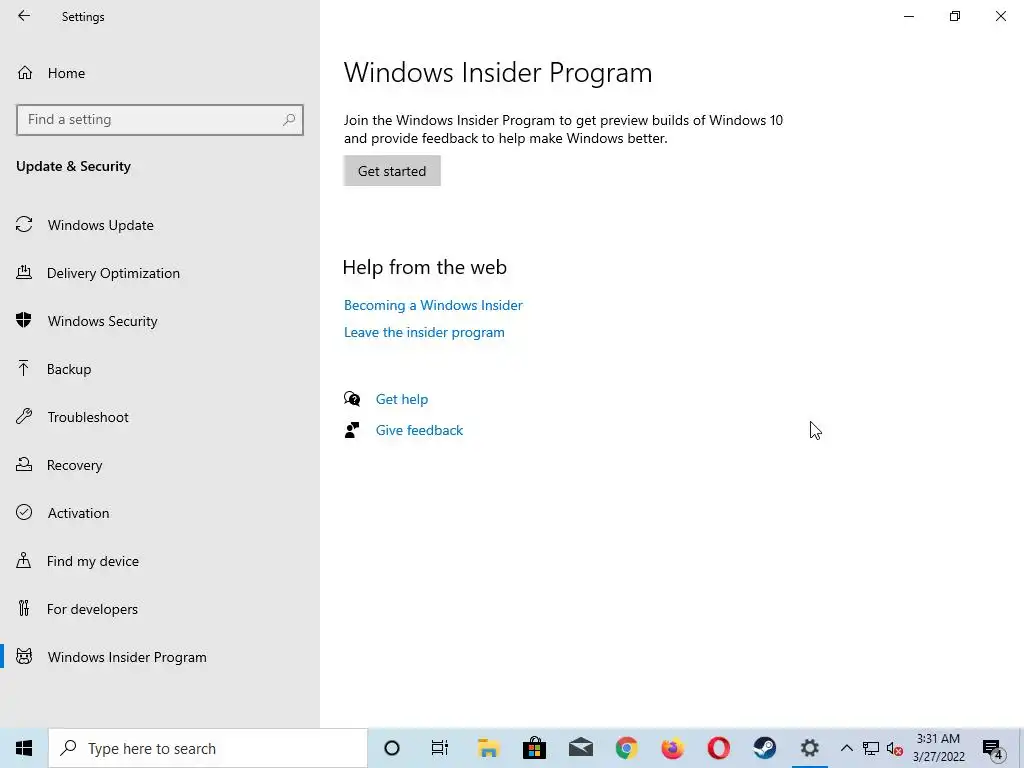Open Steam from the taskbar
The image size is (1024, 768).
point(765,748)
